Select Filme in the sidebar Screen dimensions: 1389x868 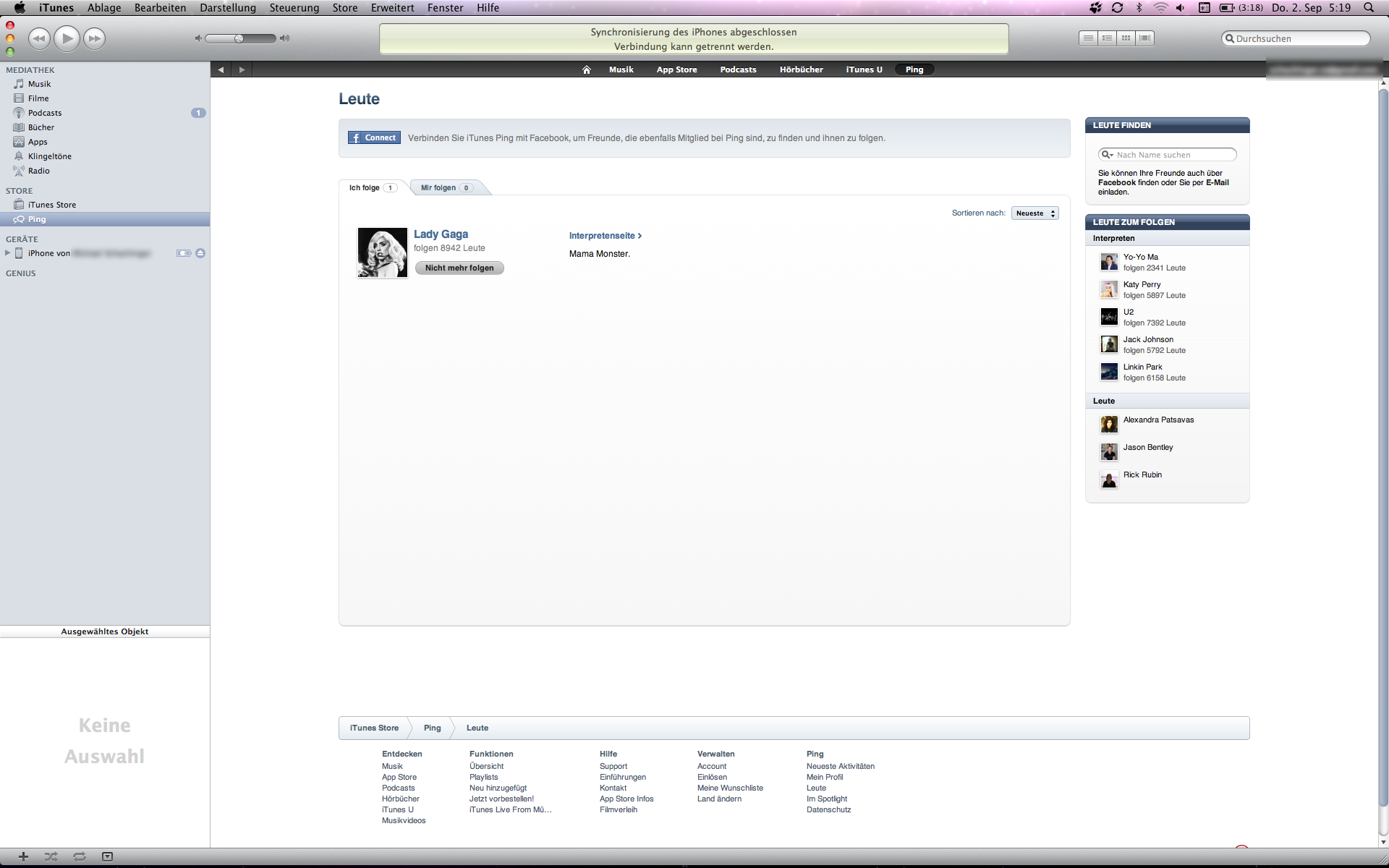[x=105, y=98]
